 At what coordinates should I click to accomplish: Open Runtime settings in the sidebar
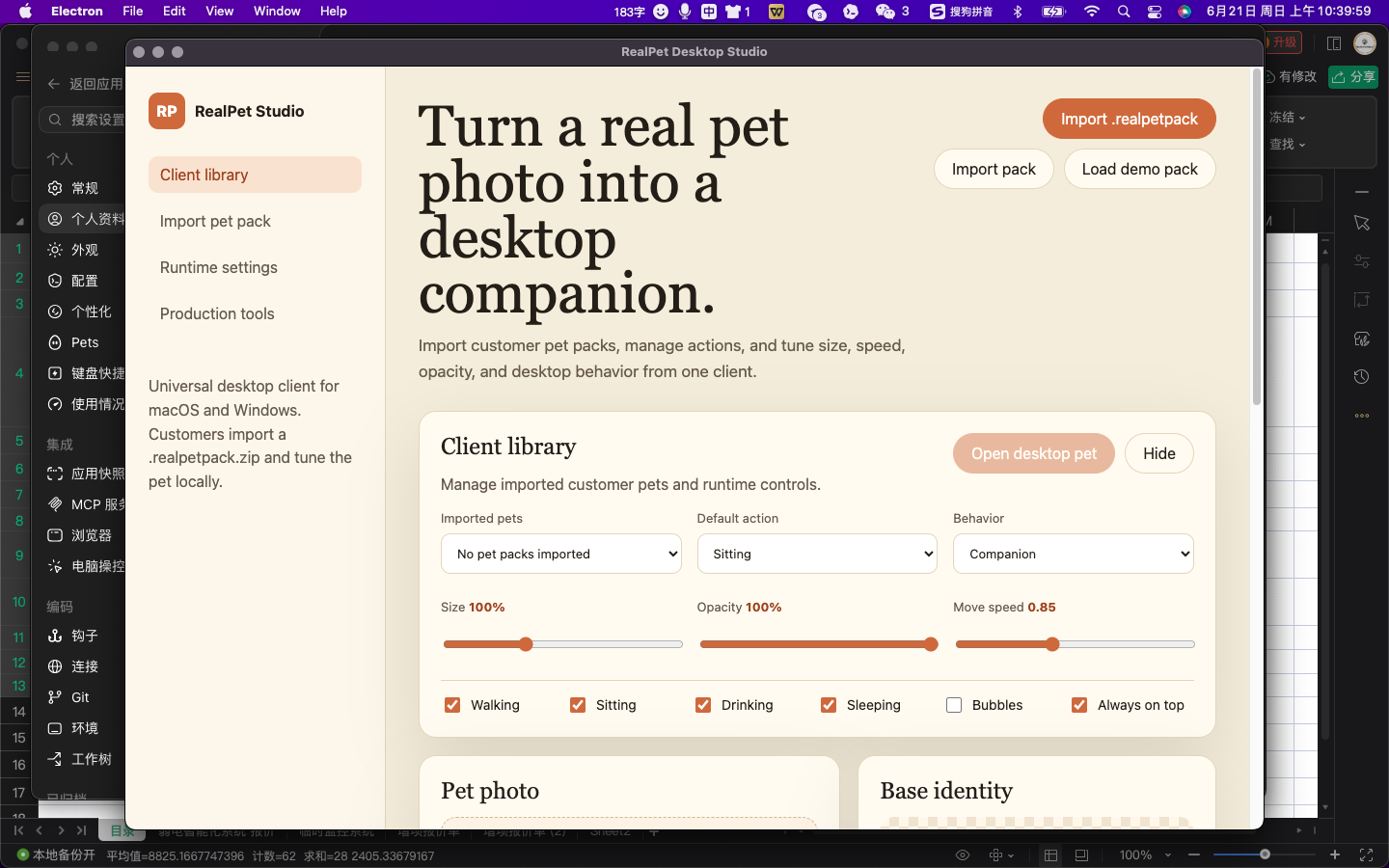click(255, 267)
